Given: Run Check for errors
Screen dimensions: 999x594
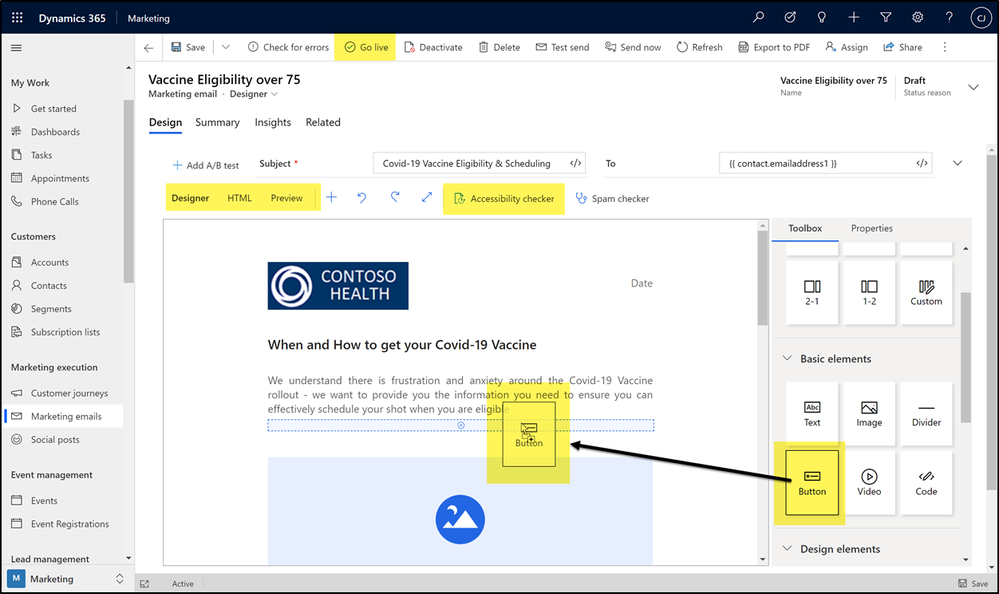Looking at the screenshot, I should pos(288,47).
